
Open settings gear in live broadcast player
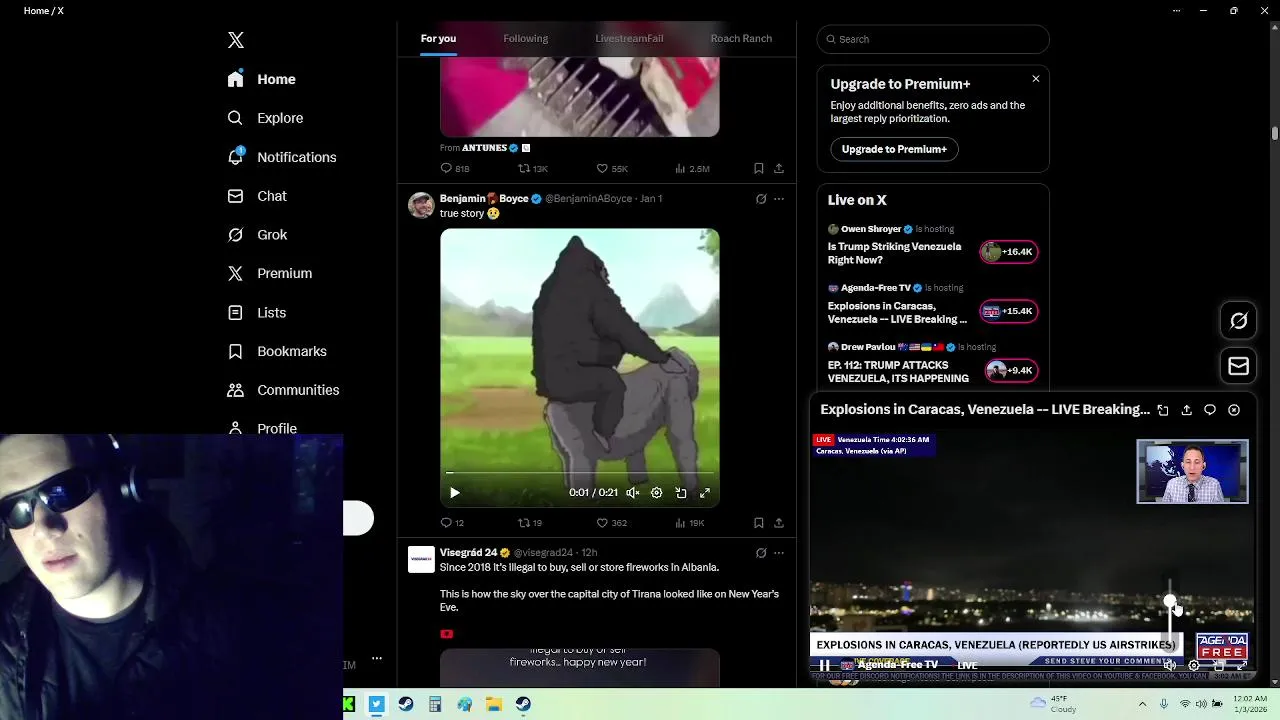(x=1194, y=666)
